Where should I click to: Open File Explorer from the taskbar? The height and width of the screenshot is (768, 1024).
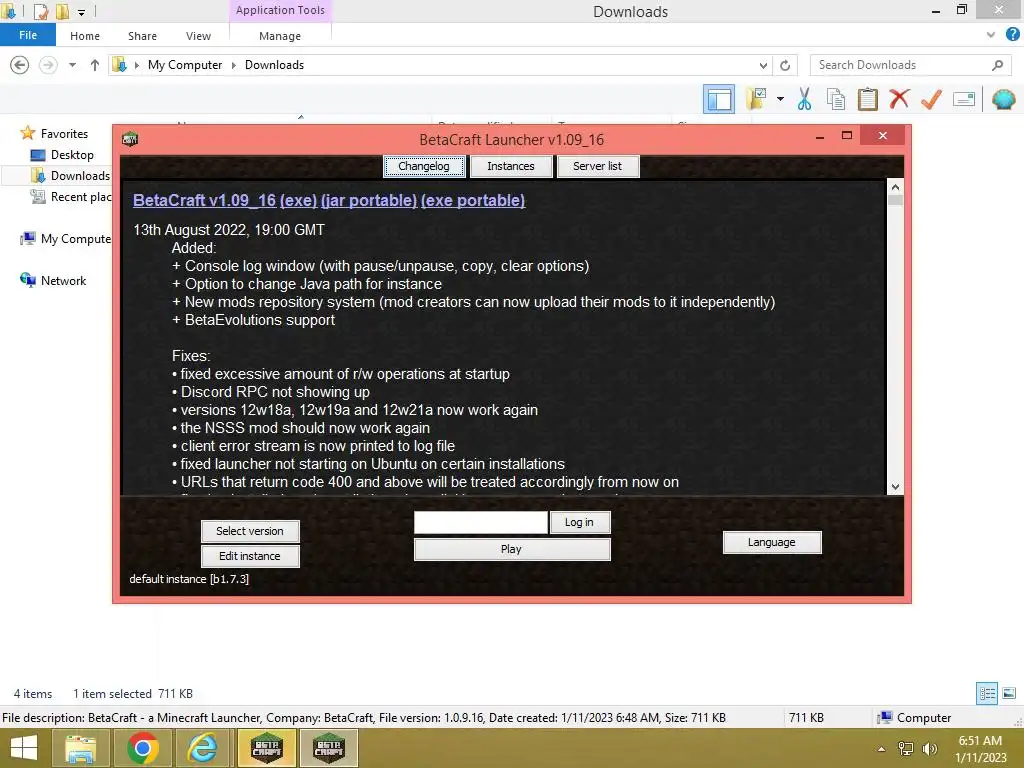[x=80, y=748]
